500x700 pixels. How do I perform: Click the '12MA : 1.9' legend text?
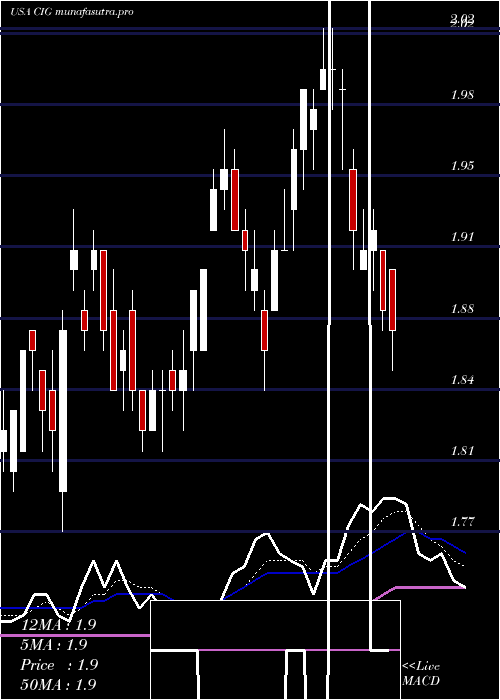(59, 625)
